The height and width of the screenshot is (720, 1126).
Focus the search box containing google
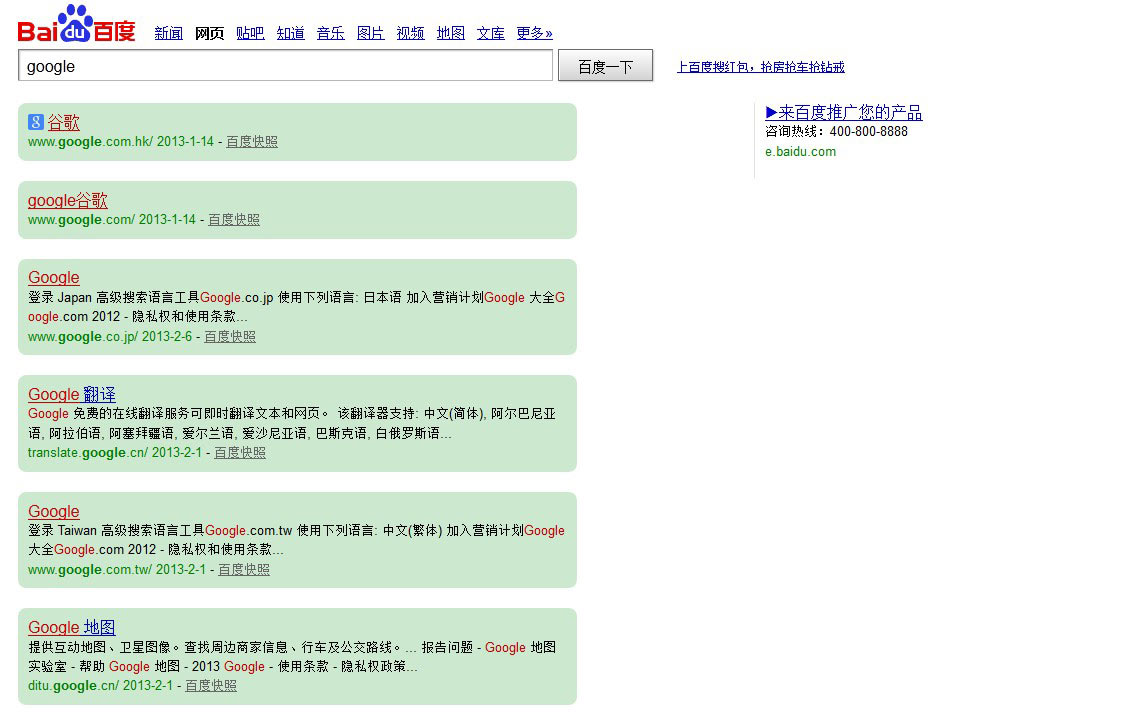coord(285,65)
